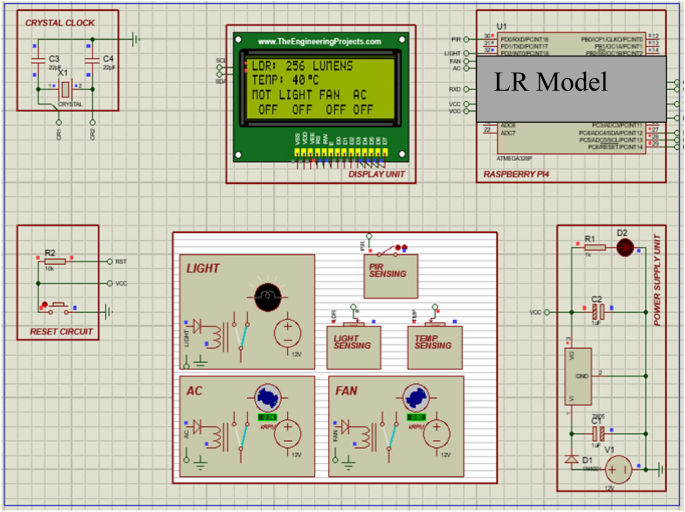This screenshot has height=512, width=685.
Task: Click the relay coil in the AC block
Action: [x=215, y=438]
